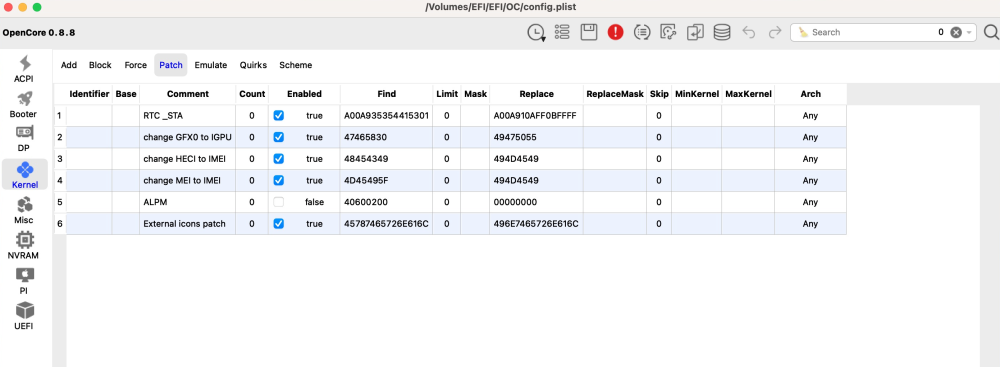Switch to the Emulate tab
The image size is (1000, 367).
tap(210, 65)
